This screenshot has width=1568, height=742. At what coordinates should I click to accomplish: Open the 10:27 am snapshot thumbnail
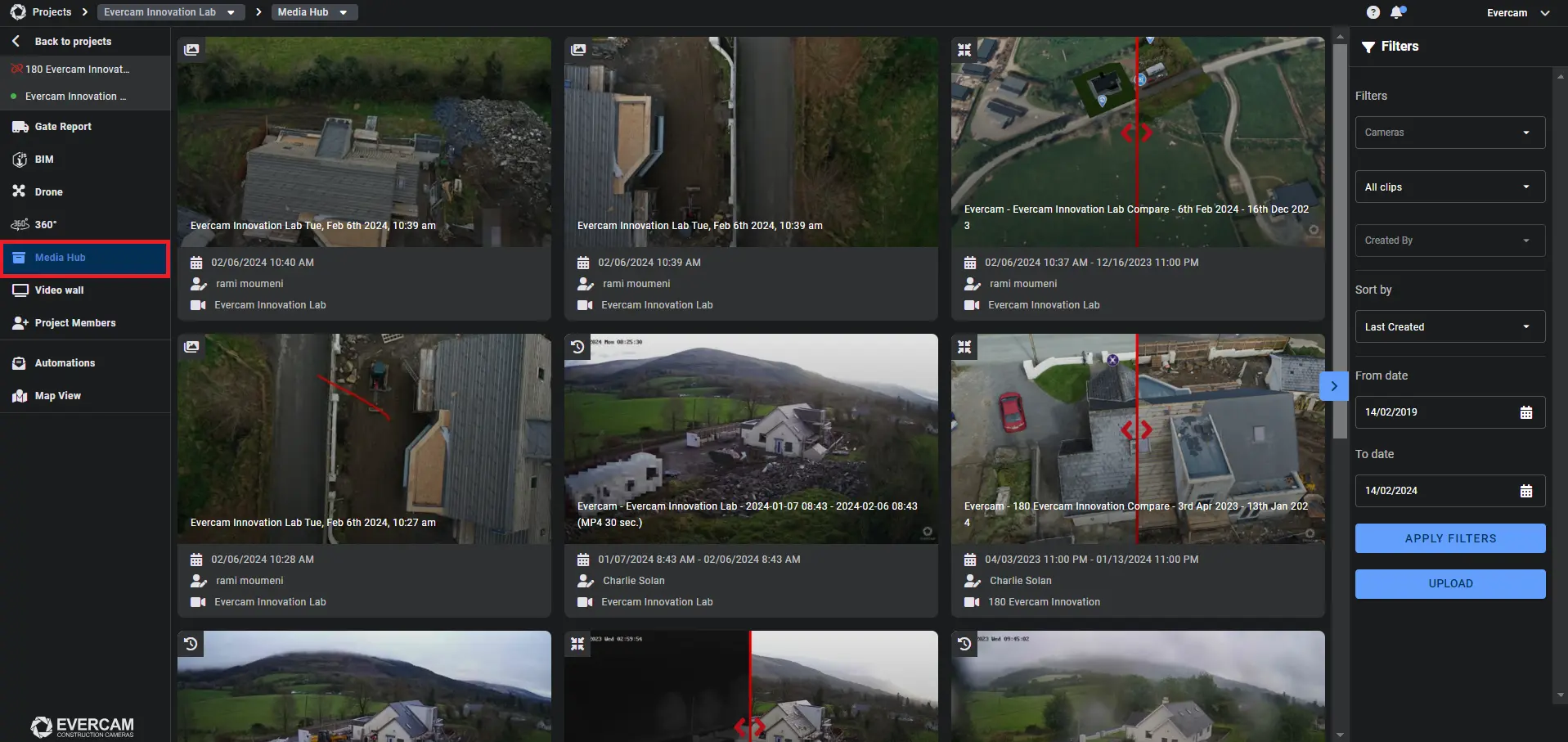[364, 438]
